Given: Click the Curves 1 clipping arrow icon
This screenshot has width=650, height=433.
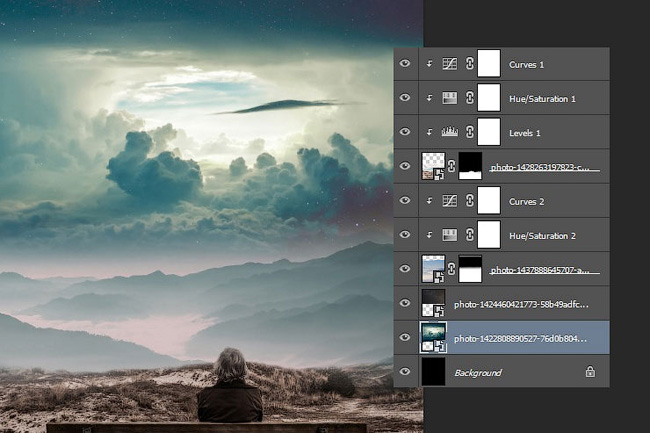Looking at the screenshot, I should click(x=429, y=64).
